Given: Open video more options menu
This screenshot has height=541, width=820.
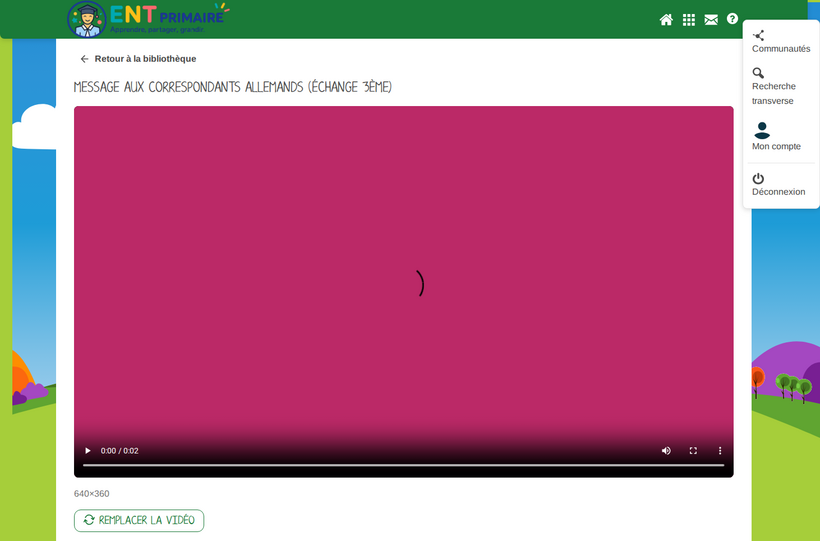Looking at the screenshot, I should 720,450.
